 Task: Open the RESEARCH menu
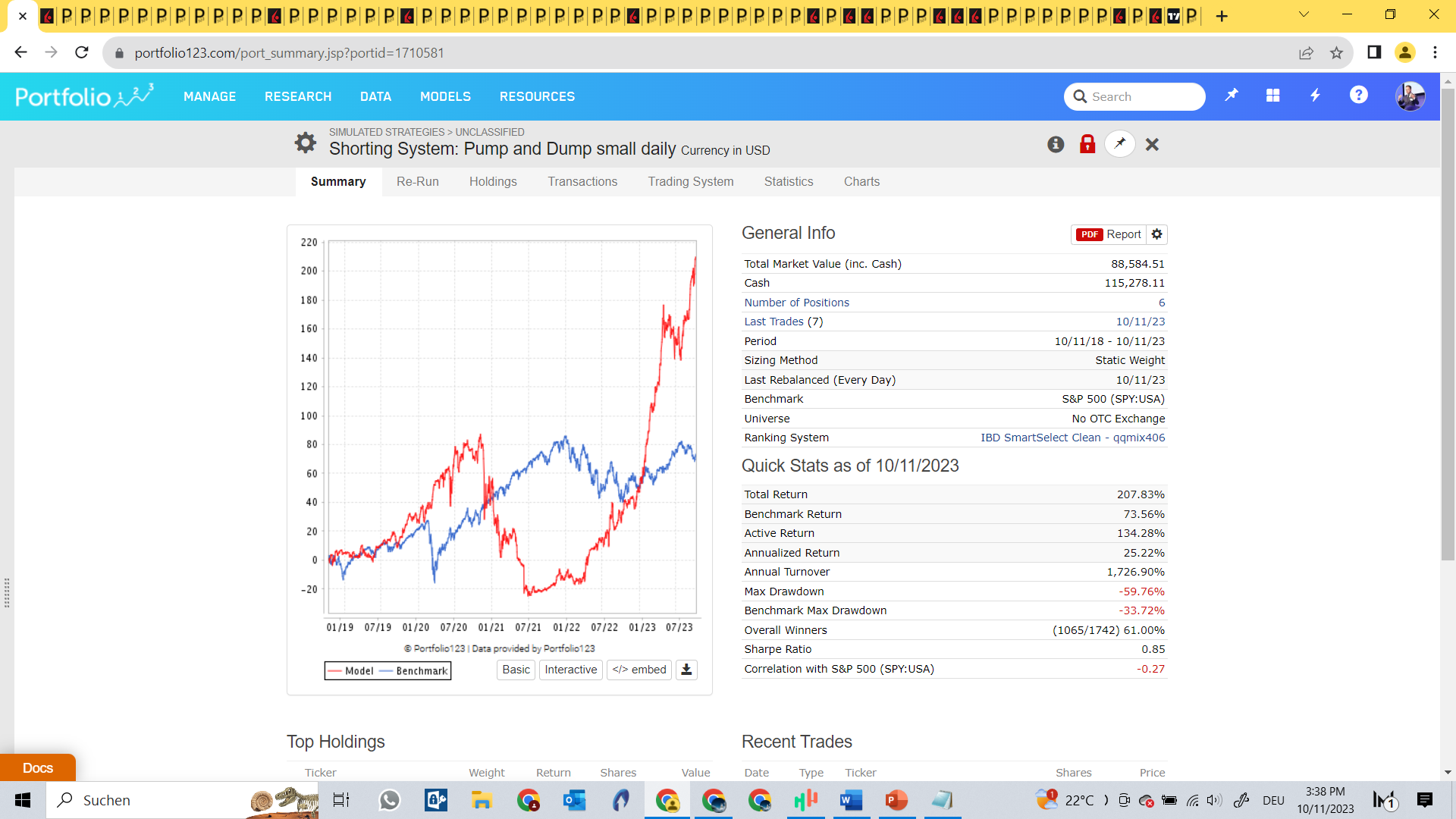pos(298,96)
